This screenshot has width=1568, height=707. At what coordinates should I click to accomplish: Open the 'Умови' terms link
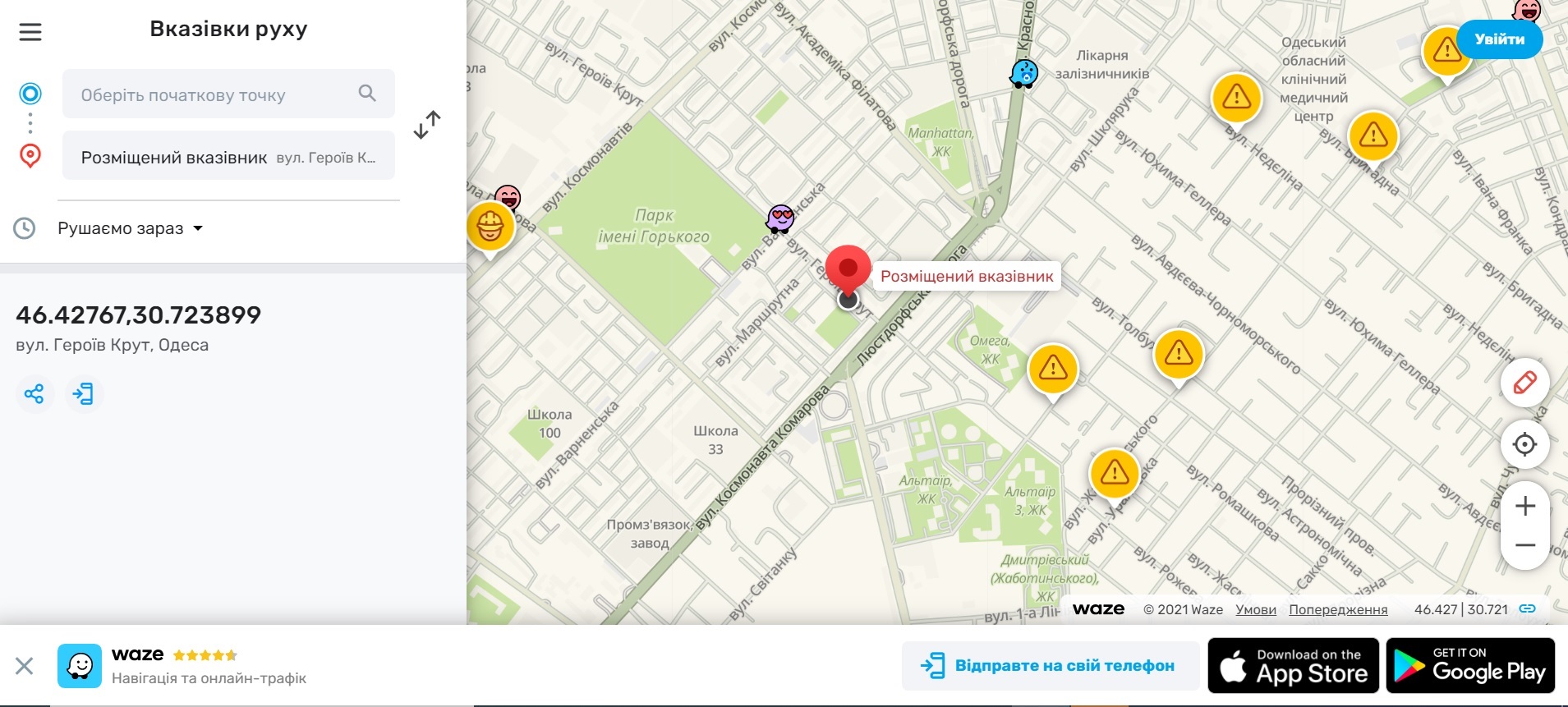click(x=1255, y=609)
